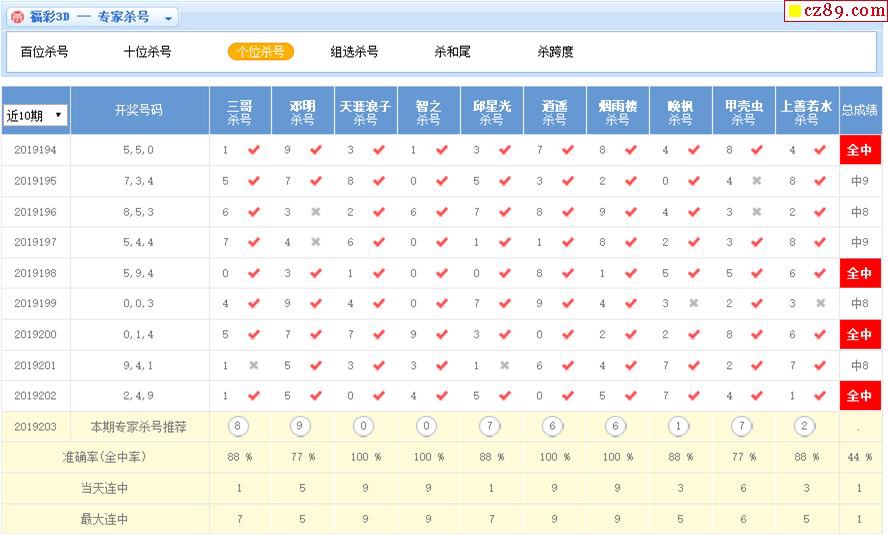Expand the 近10期 period selector
This screenshot has height=537, width=888.
[x=35, y=115]
